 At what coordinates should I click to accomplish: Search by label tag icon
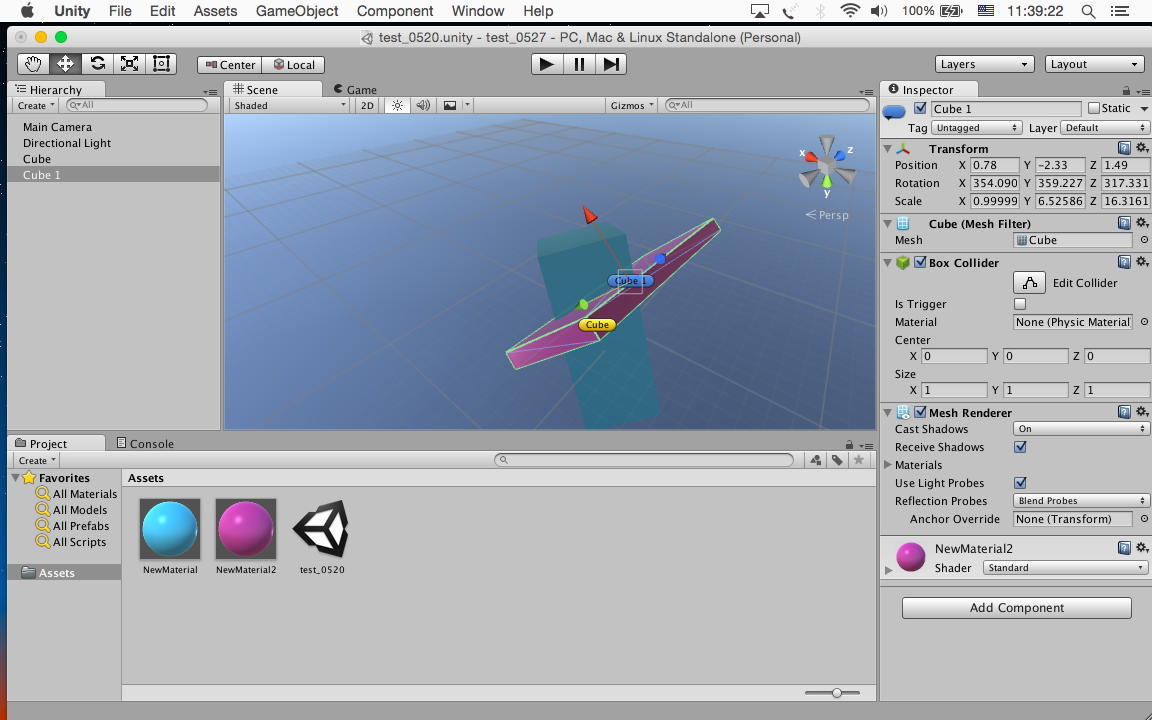tap(837, 460)
